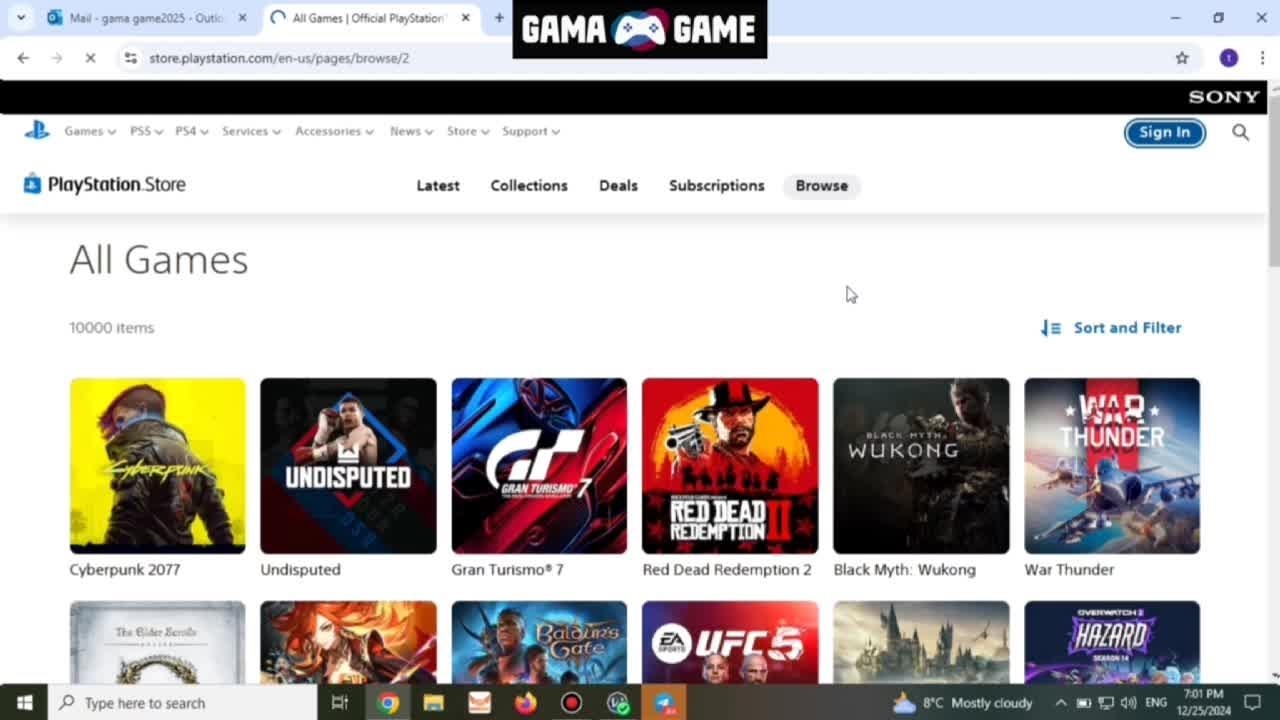Expand the Games dropdown menu
This screenshot has height=720, width=1280.
pos(90,131)
